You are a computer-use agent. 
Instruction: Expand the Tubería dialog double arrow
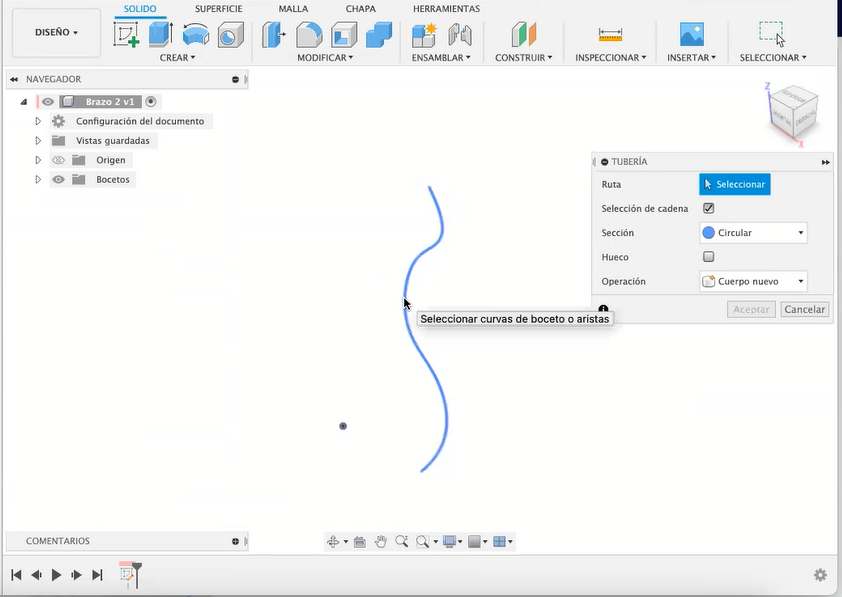point(825,162)
